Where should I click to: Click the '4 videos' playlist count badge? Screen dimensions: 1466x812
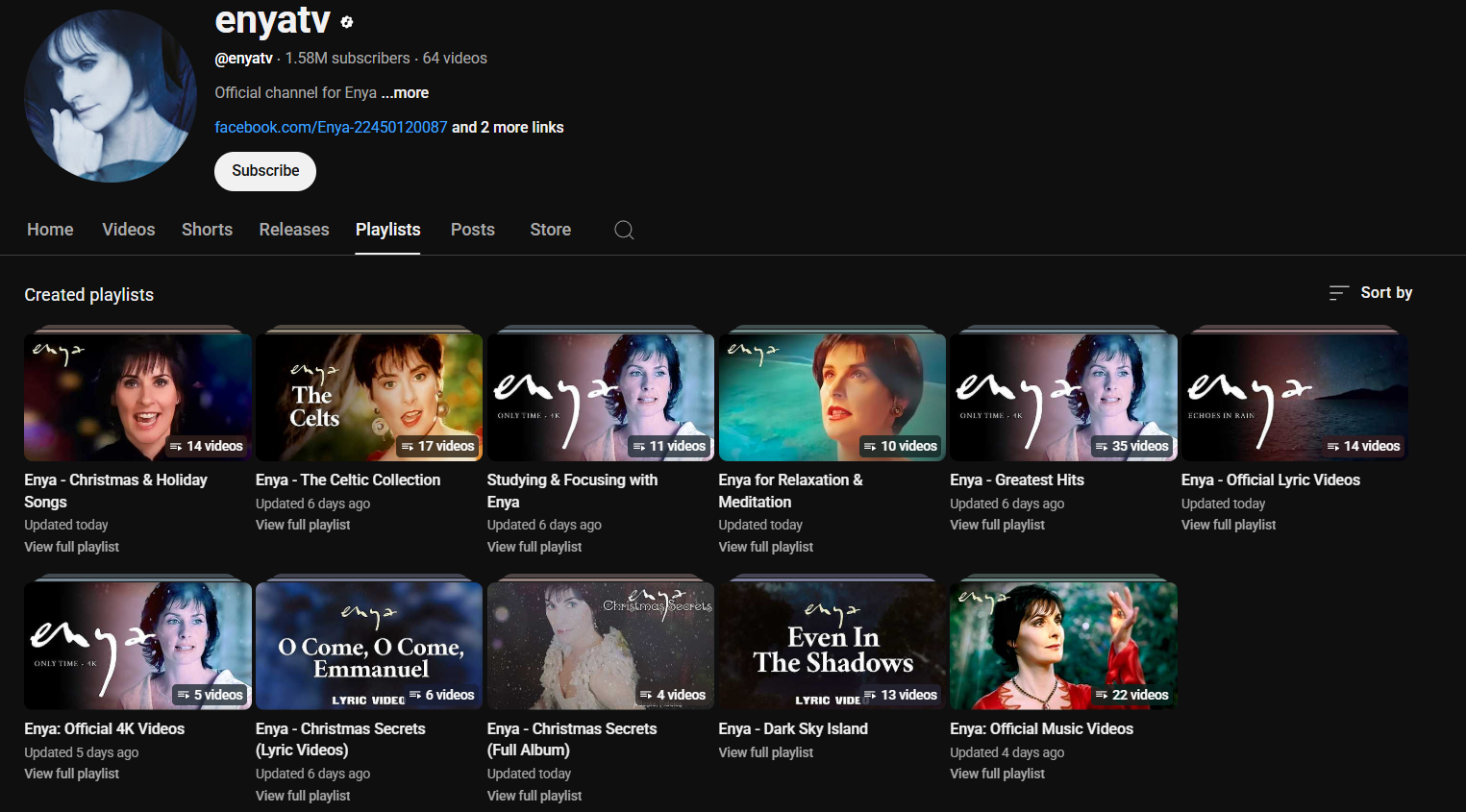pos(673,695)
